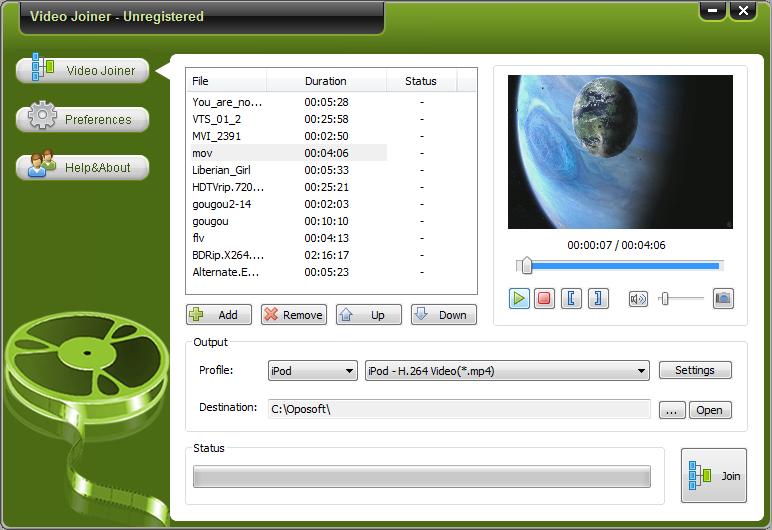Open the Video Joiner section
This screenshot has width=772, height=530.
pyautogui.click(x=83, y=70)
